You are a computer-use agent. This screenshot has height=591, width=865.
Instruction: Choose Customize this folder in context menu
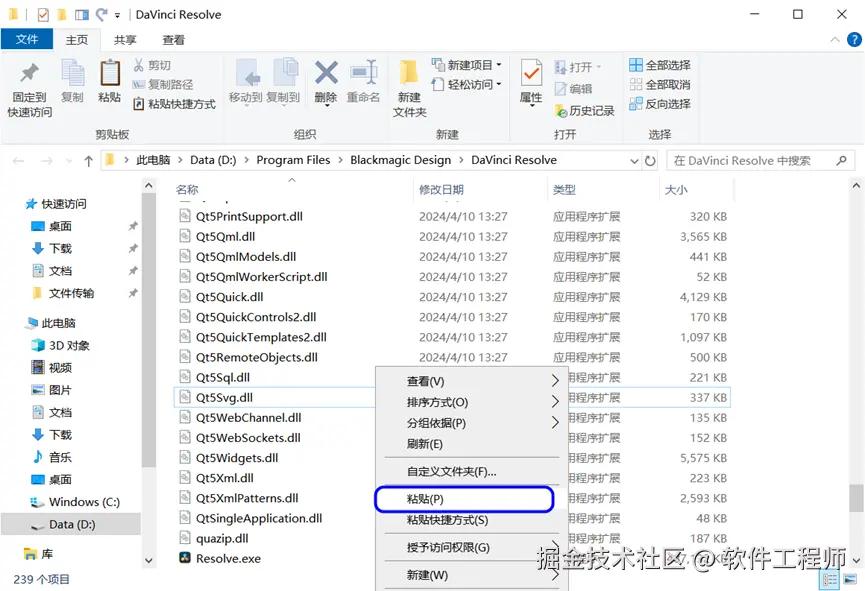click(x=472, y=472)
